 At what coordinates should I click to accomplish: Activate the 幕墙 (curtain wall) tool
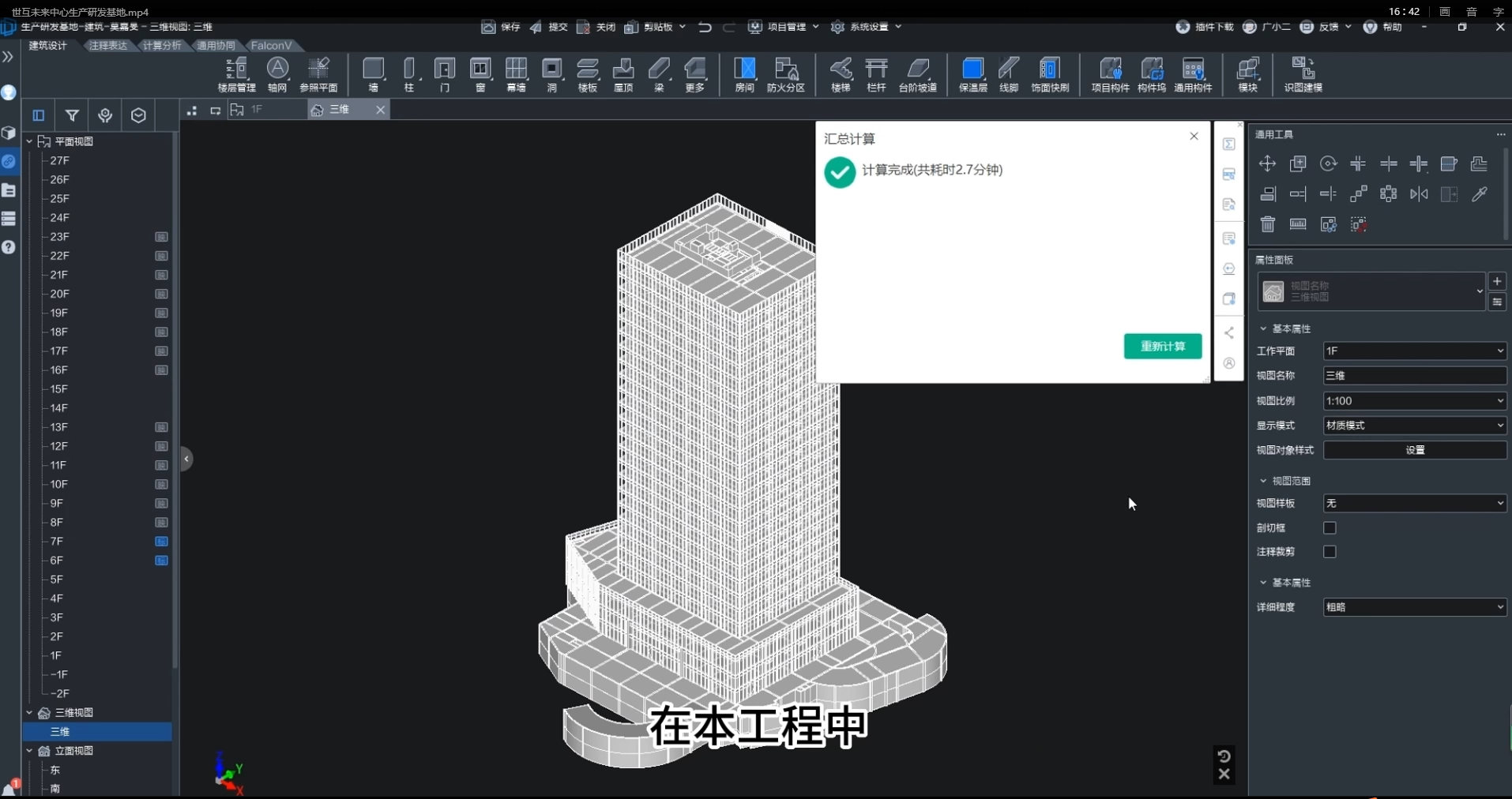click(x=515, y=73)
